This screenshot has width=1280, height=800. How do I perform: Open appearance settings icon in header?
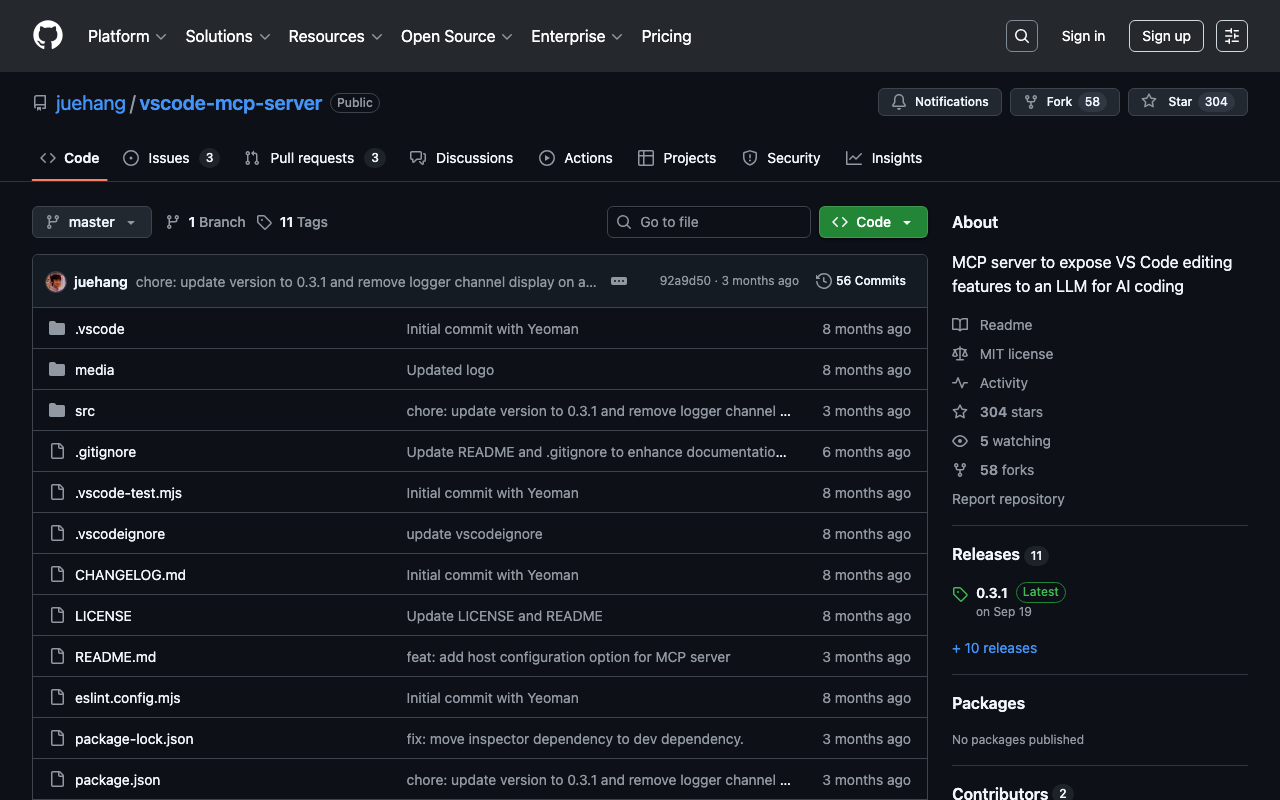pyautogui.click(x=1231, y=36)
